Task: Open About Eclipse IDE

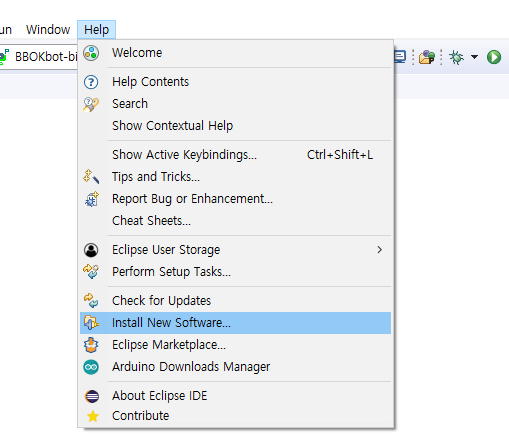Action: pyautogui.click(x=235, y=396)
